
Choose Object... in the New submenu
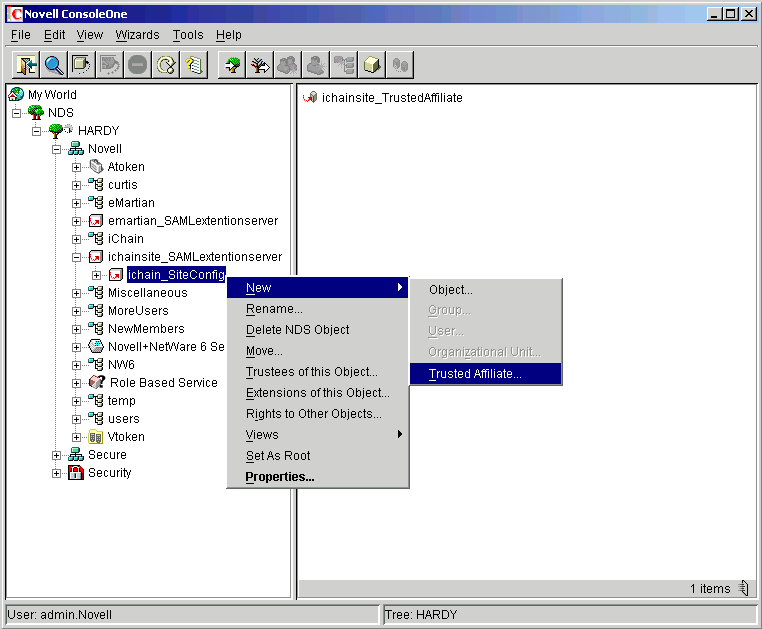click(485, 290)
